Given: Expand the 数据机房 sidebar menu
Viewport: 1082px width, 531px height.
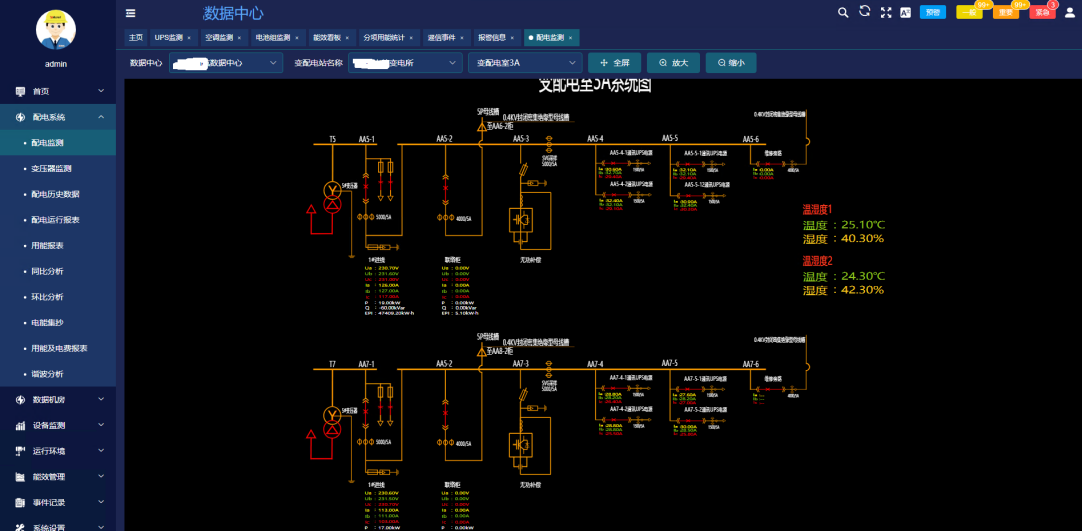Looking at the screenshot, I should (x=57, y=400).
